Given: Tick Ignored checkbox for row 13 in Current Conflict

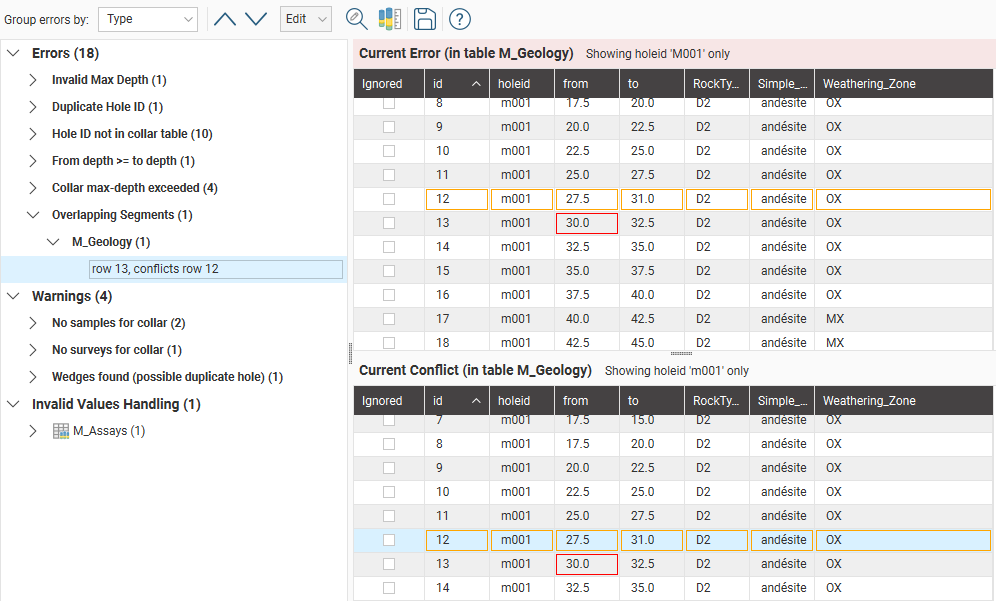Looking at the screenshot, I should tap(389, 564).
